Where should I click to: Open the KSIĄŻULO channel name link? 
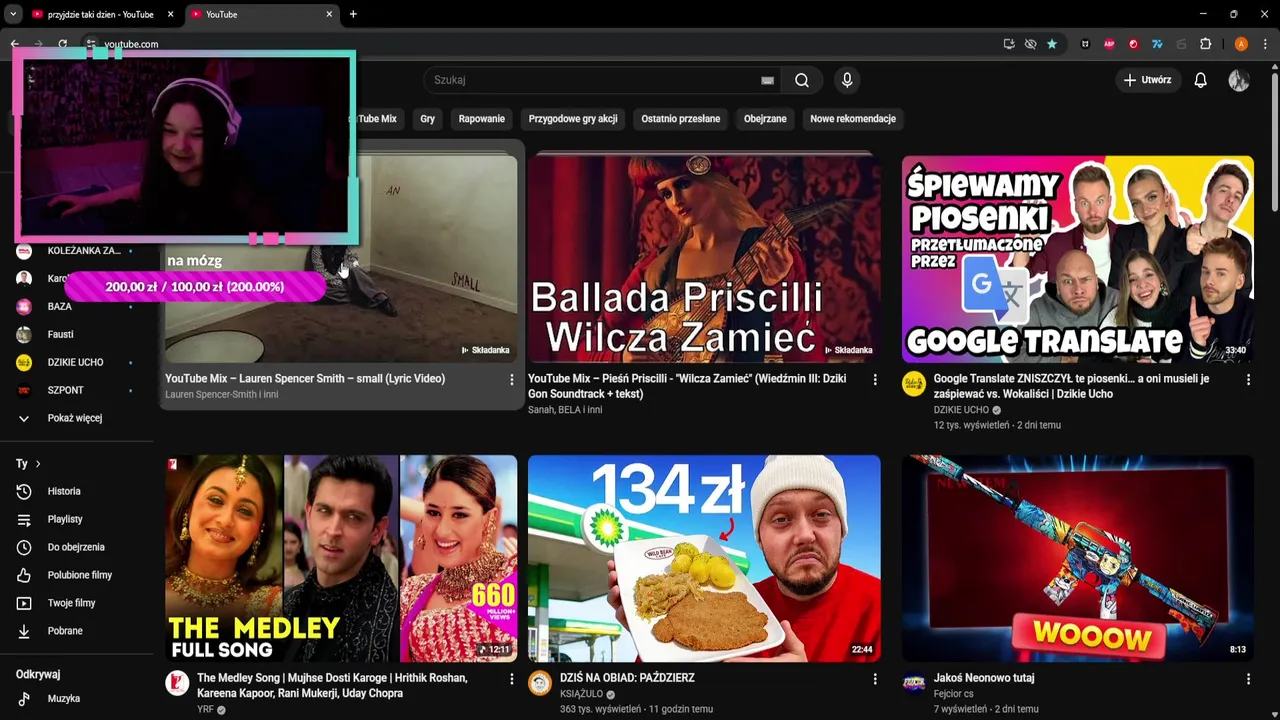coord(581,694)
